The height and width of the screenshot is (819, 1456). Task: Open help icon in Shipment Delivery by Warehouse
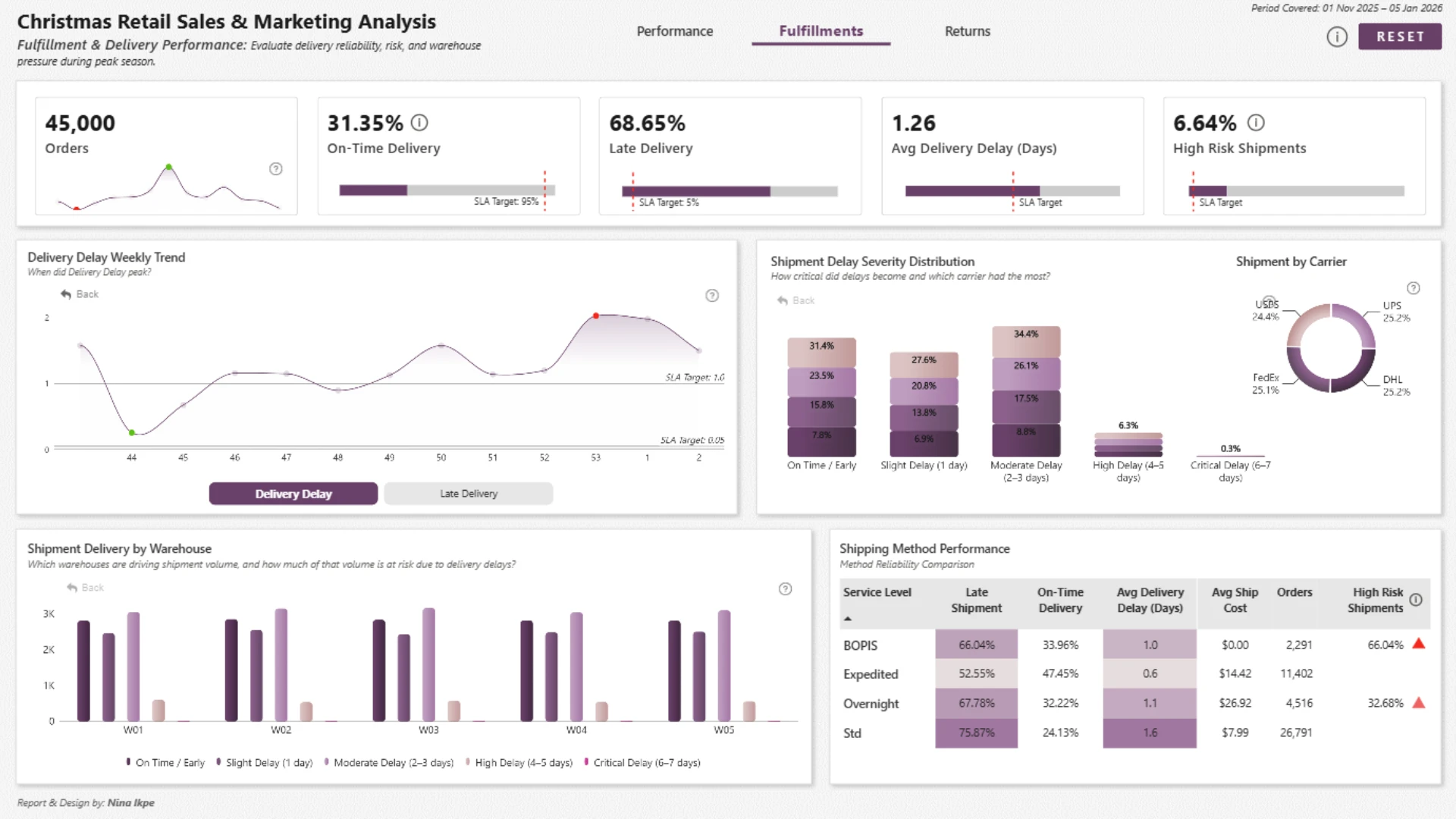(786, 589)
